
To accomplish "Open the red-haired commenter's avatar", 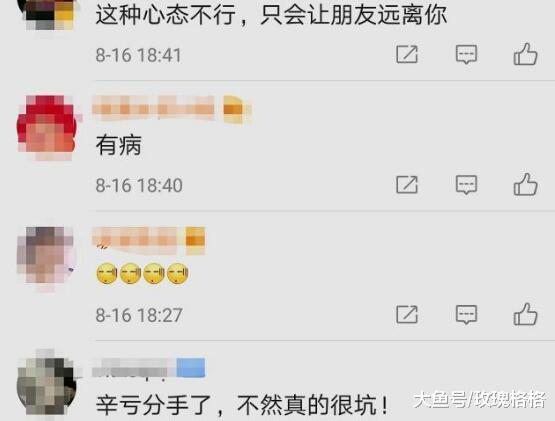I will [x=47, y=127].
